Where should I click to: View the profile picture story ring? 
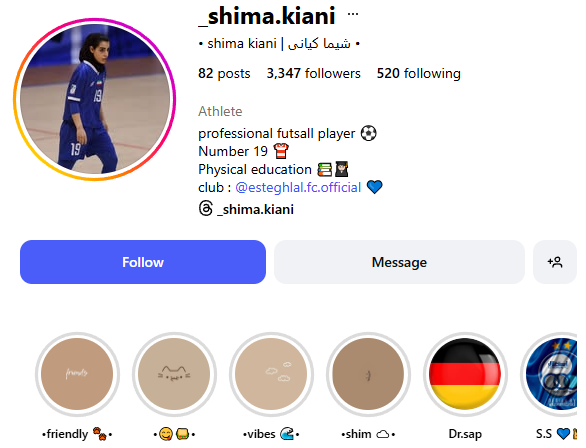95,99
